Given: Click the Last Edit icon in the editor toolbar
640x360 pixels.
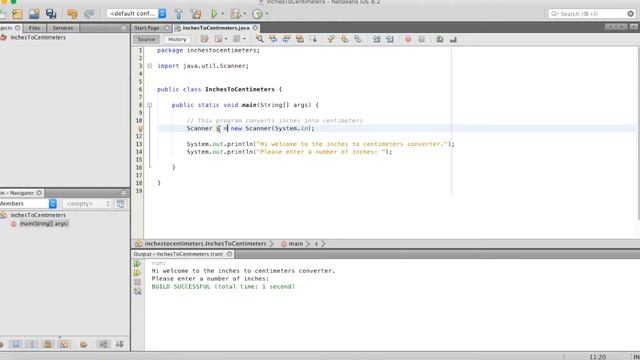Looking at the screenshot, I should coord(204,39).
